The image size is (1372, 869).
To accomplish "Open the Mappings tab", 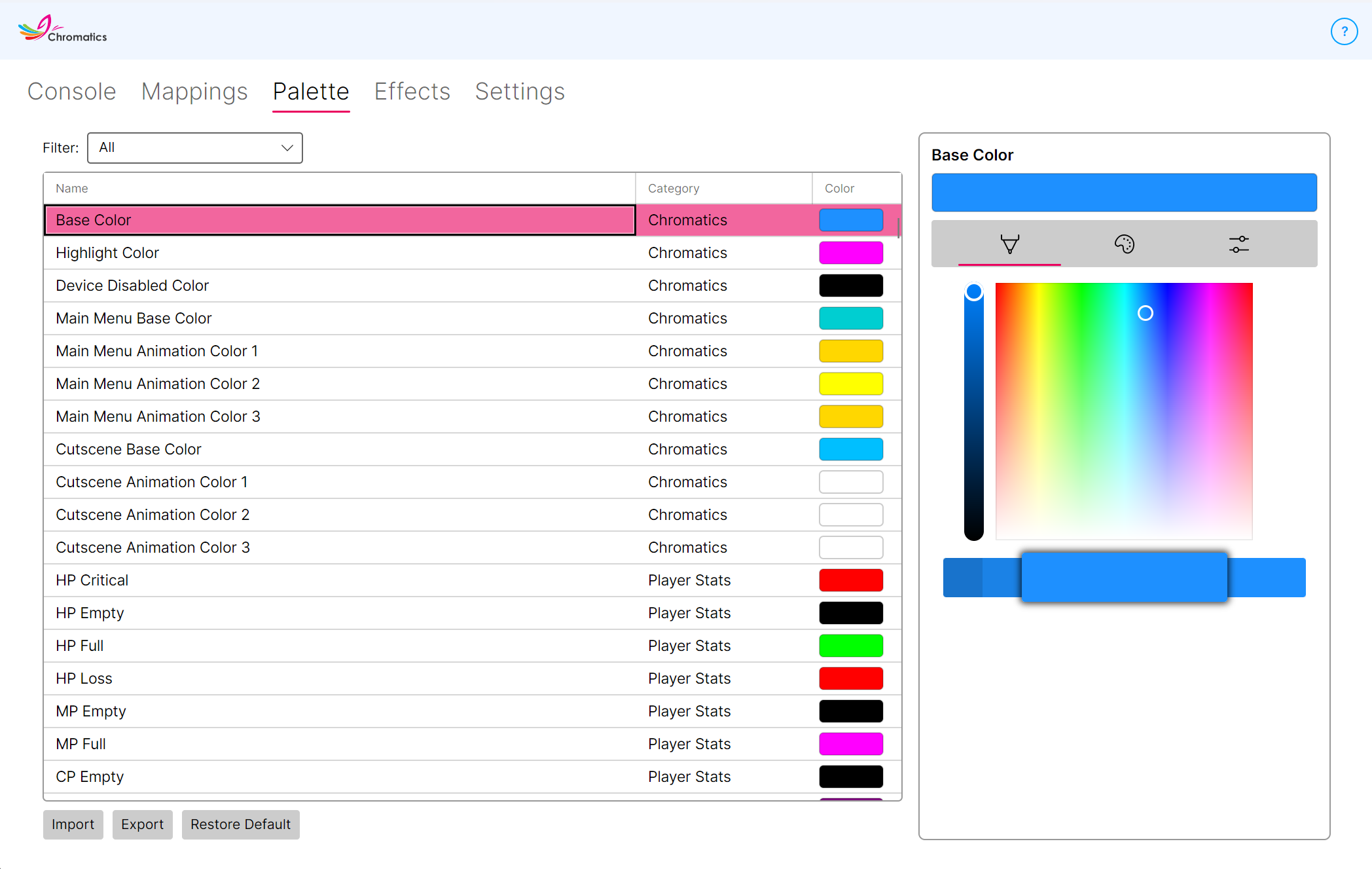I will point(194,92).
